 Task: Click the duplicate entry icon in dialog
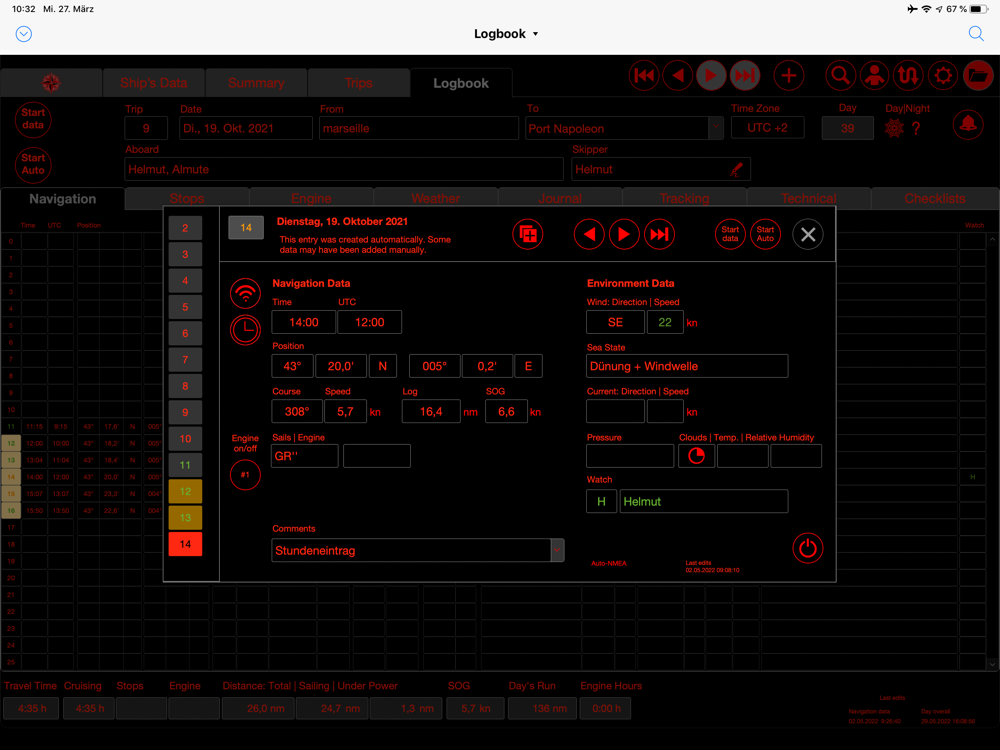coord(528,235)
